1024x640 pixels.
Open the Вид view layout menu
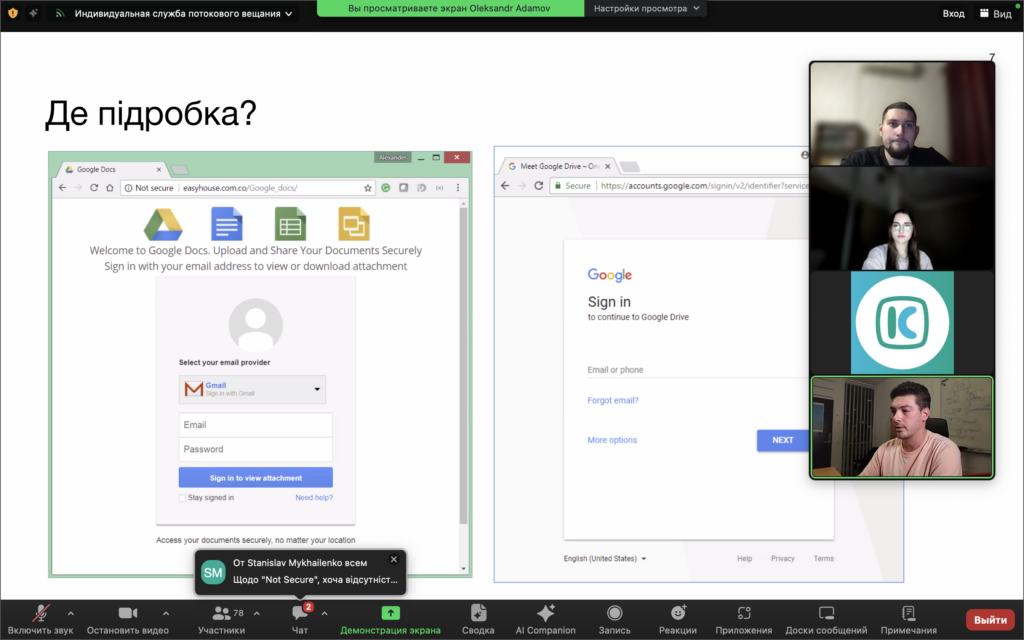click(x=995, y=13)
